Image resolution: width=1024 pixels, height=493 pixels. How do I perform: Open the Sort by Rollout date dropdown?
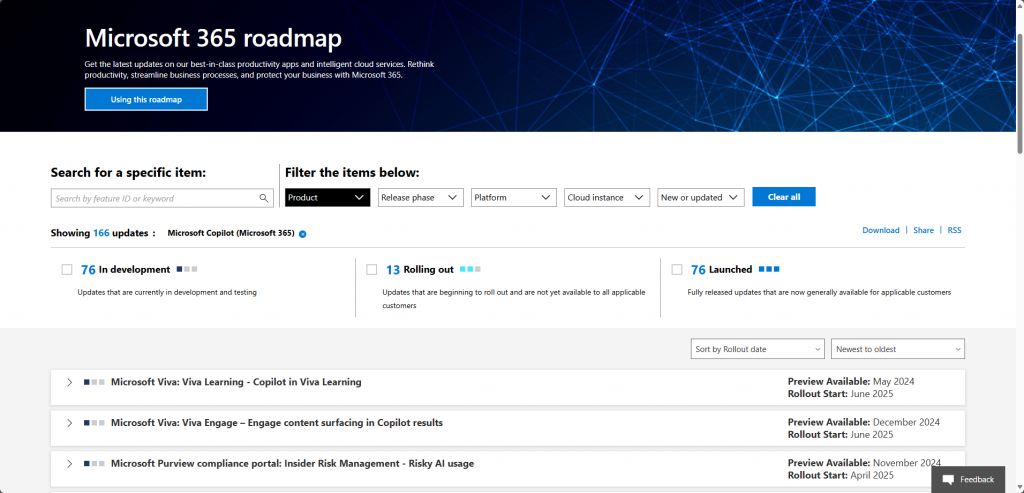click(758, 349)
